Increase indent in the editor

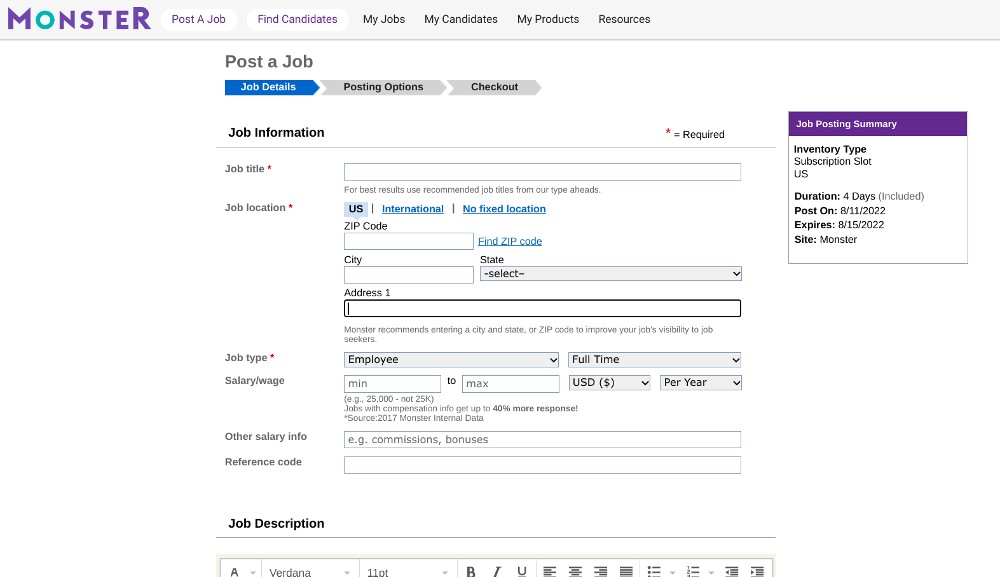point(757,571)
